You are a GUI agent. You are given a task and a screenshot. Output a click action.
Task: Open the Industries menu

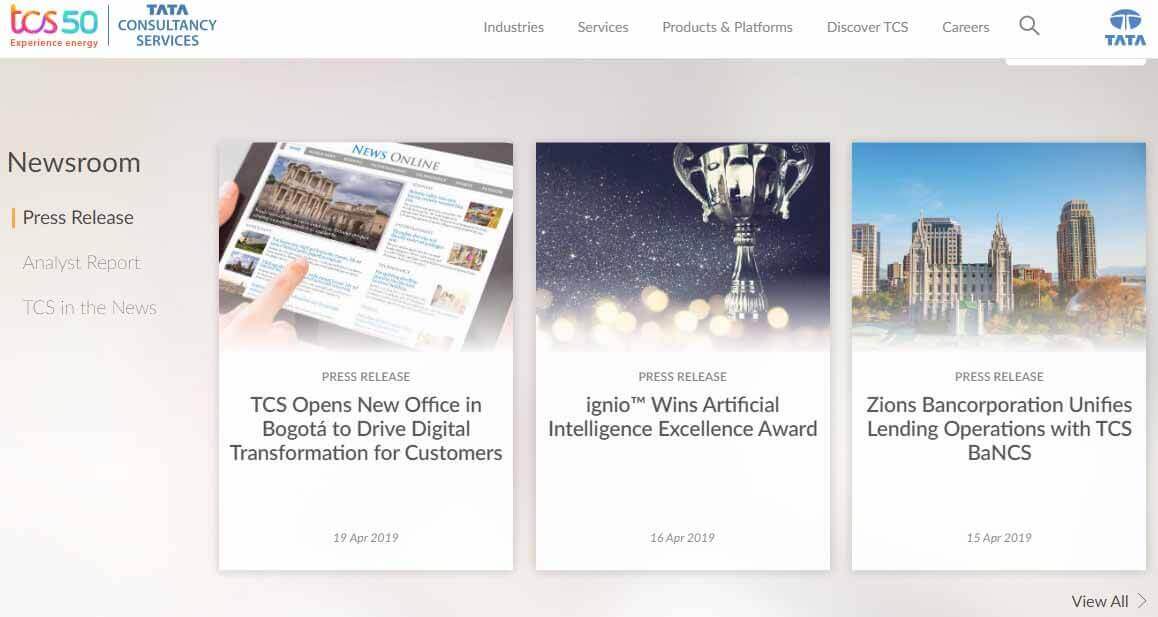[513, 27]
